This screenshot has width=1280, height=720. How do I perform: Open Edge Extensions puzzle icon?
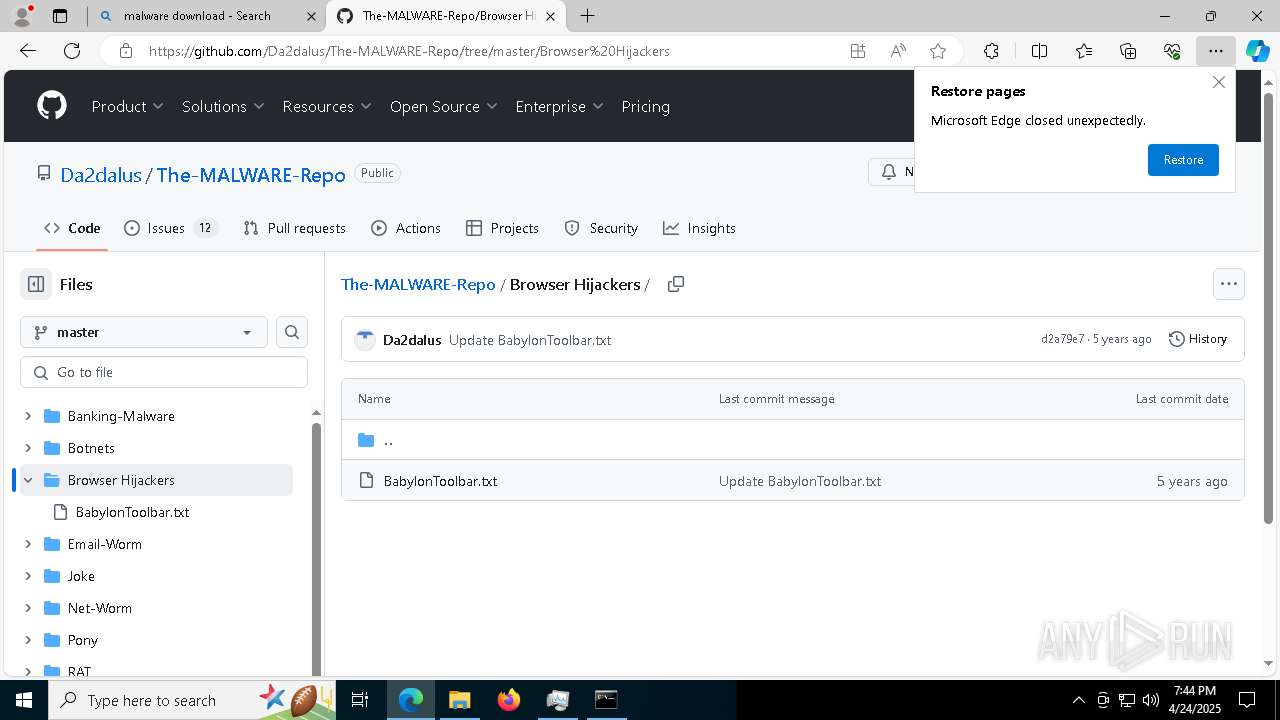click(x=991, y=51)
